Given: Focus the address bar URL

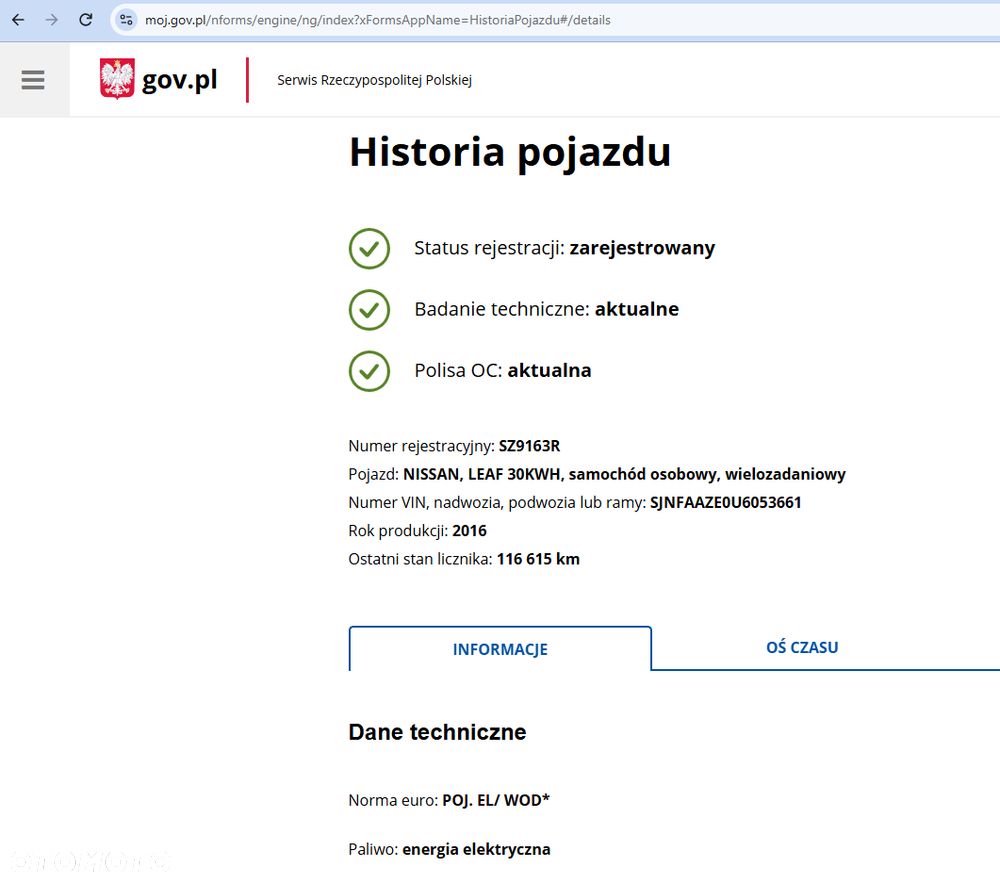Looking at the screenshot, I should click(378, 20).
